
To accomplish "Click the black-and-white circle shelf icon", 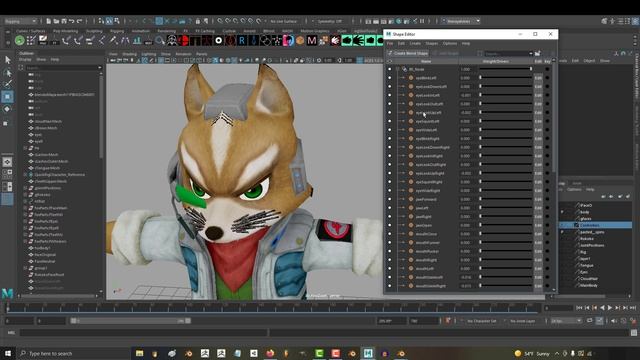I will [219, 40].
